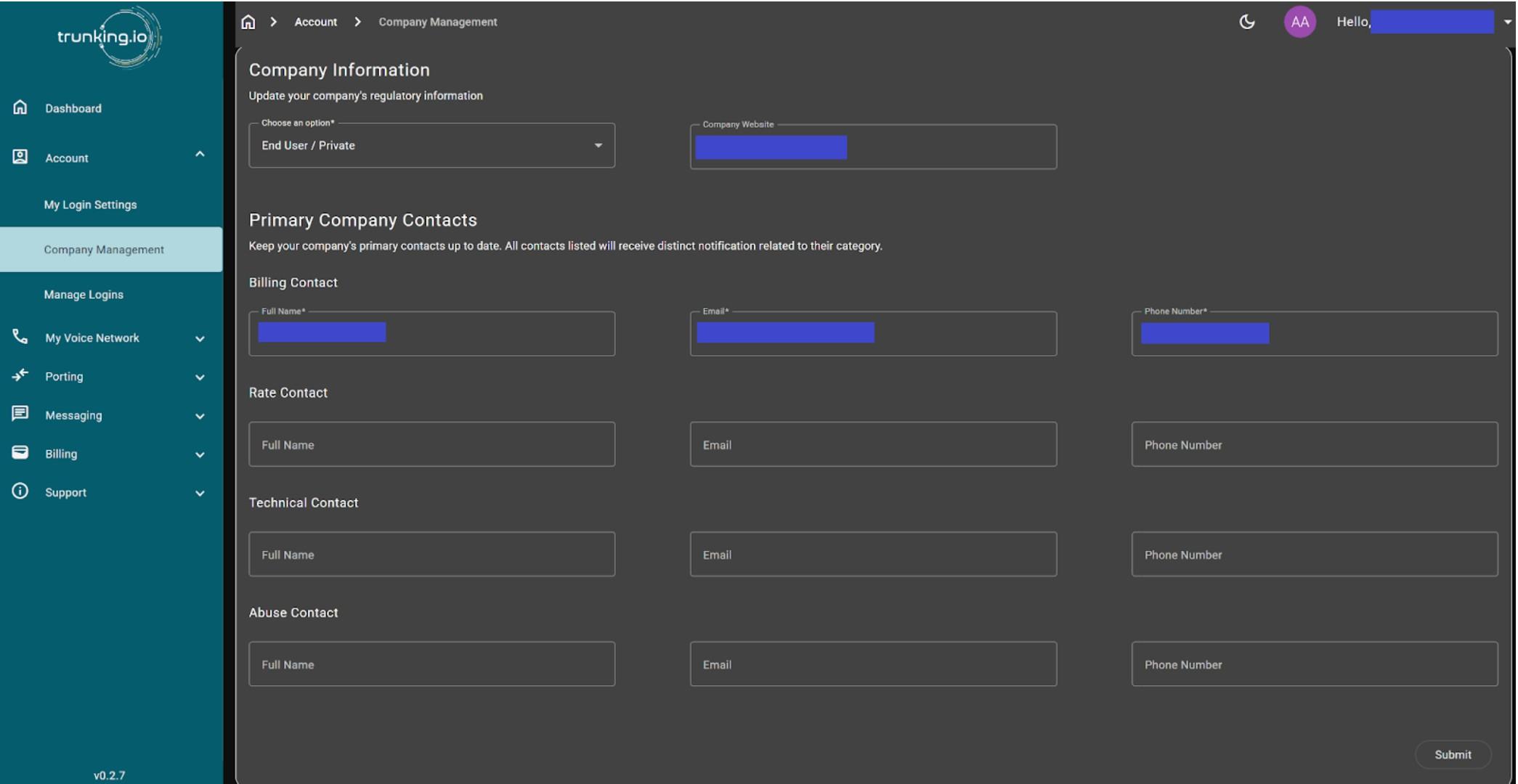Go to Manage Logins

coord(84,295)
